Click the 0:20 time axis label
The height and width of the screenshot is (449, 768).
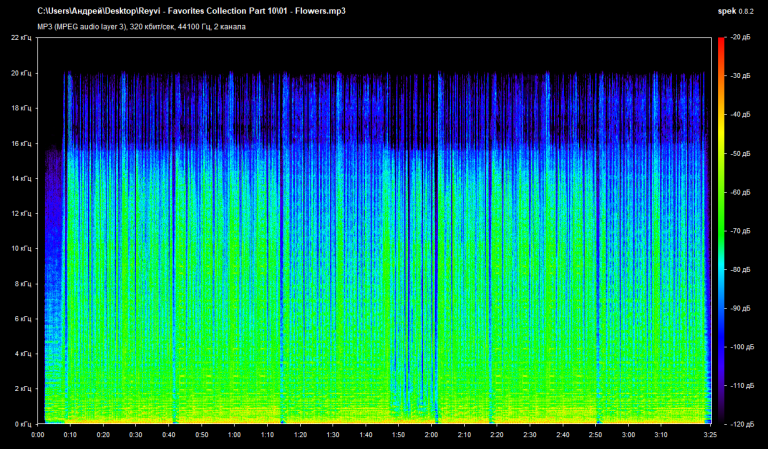pos(103,435)
